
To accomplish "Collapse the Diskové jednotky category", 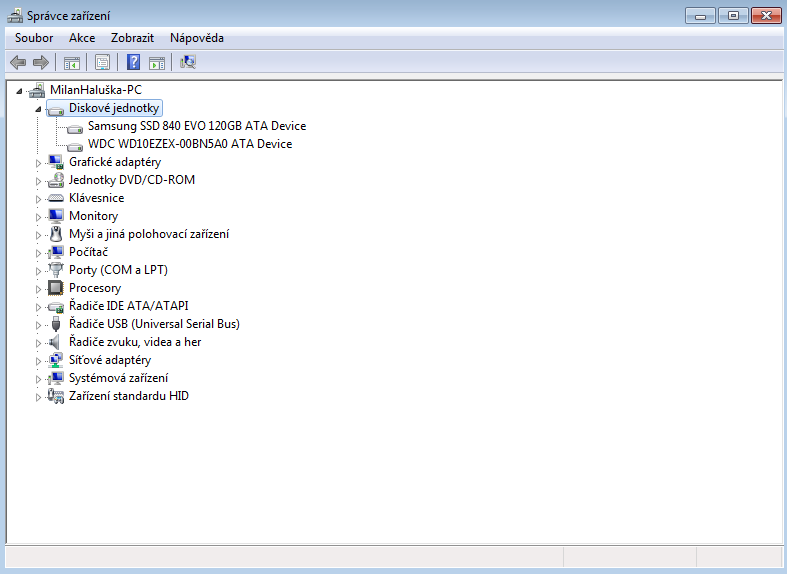I will 38,109.
